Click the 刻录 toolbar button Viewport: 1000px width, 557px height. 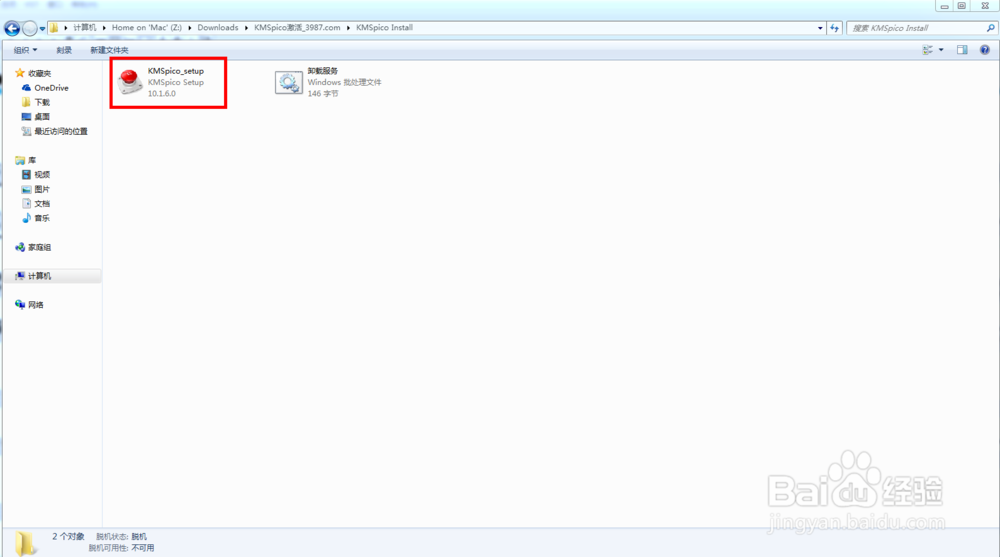click(x=64, y=50)
